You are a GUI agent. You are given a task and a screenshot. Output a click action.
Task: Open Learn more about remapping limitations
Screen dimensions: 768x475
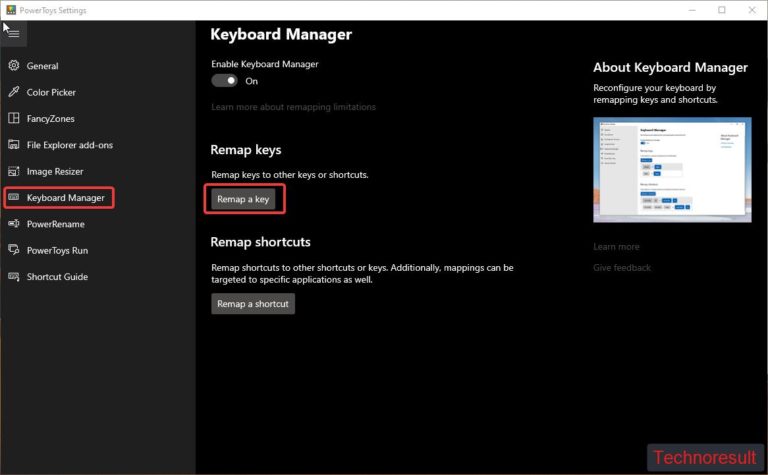point(293,107)
